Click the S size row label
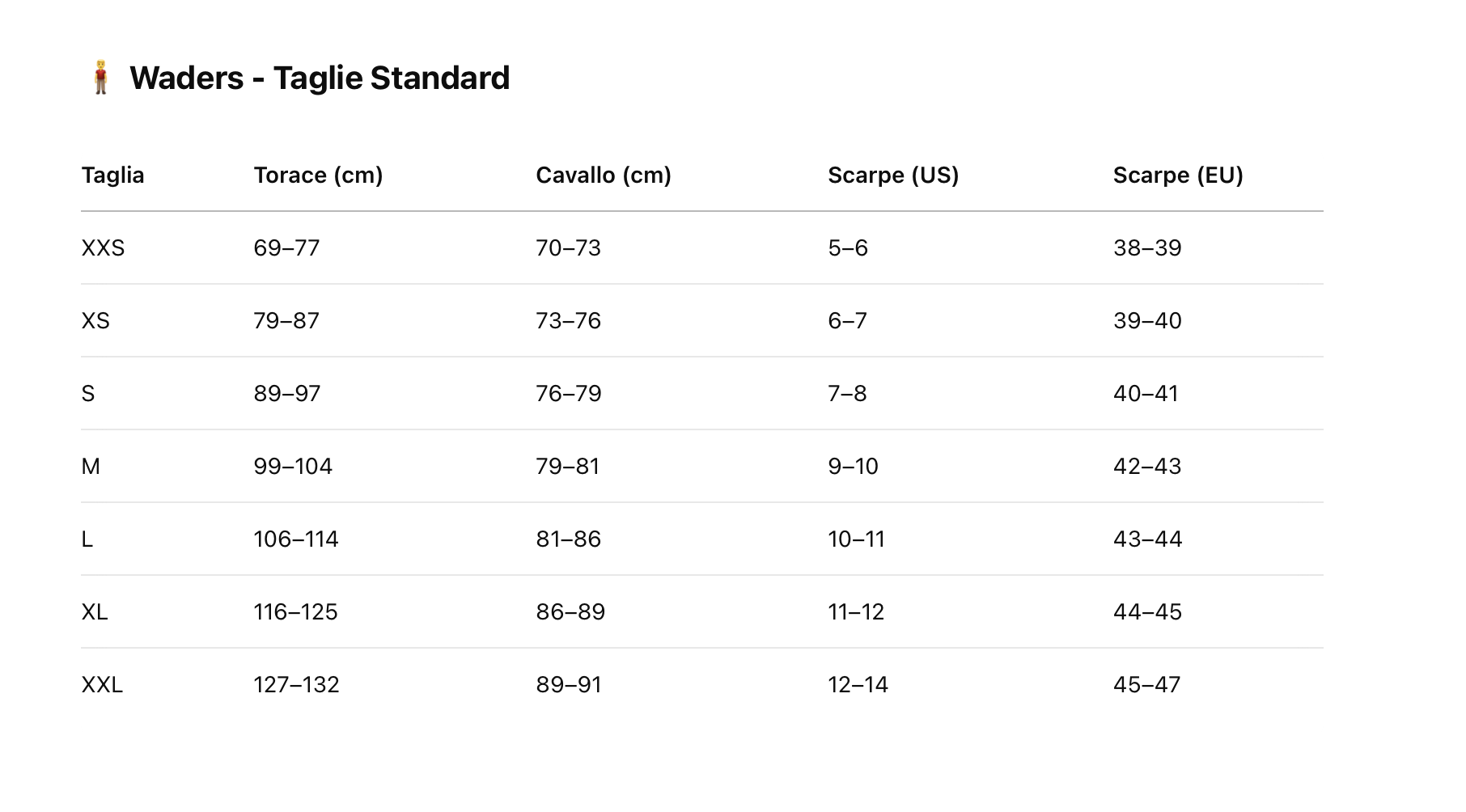 click(x=88, y=394)
